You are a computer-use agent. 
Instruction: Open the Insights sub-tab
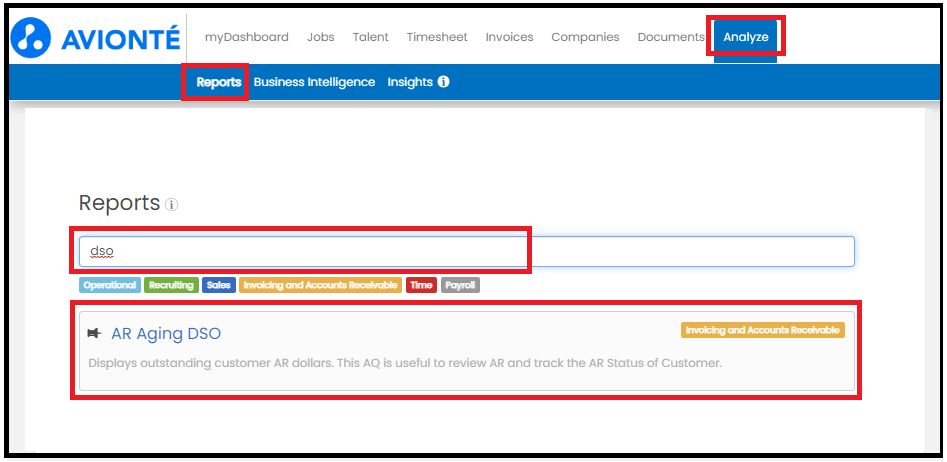[x=410, y=82]
